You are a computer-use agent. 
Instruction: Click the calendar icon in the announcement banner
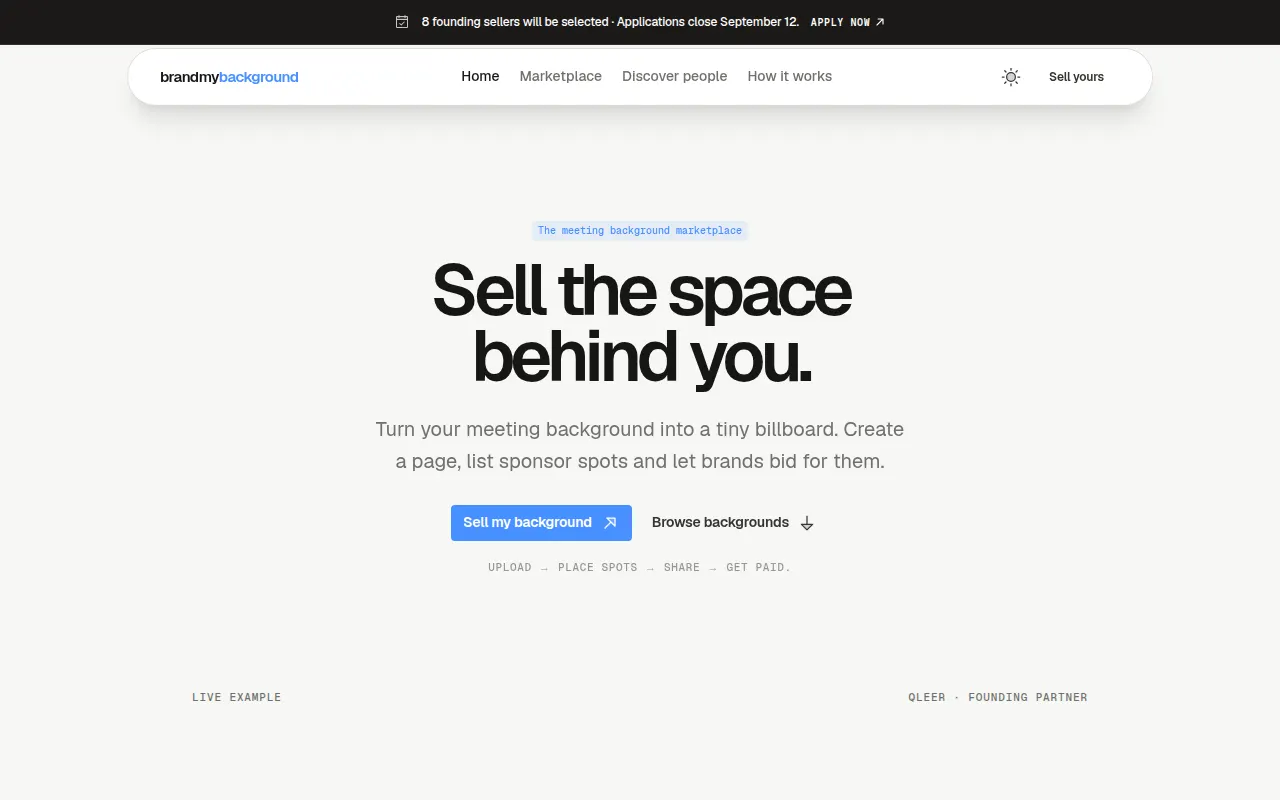point(402,22)
